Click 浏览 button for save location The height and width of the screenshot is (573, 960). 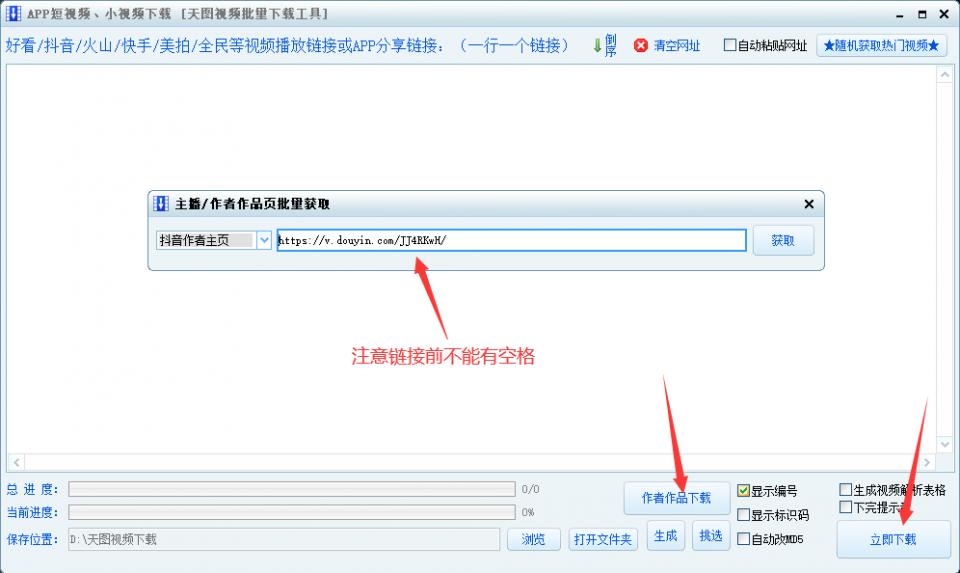pyautogui.click(x=534, y=539)
